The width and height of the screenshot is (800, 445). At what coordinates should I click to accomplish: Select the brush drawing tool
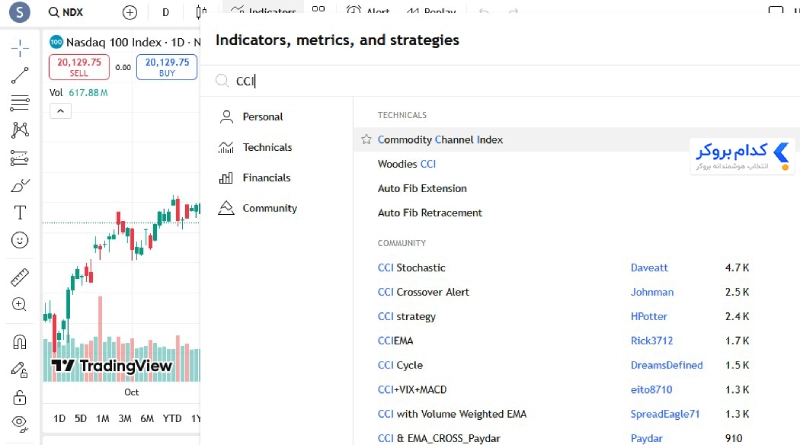[x=20, y=185]
